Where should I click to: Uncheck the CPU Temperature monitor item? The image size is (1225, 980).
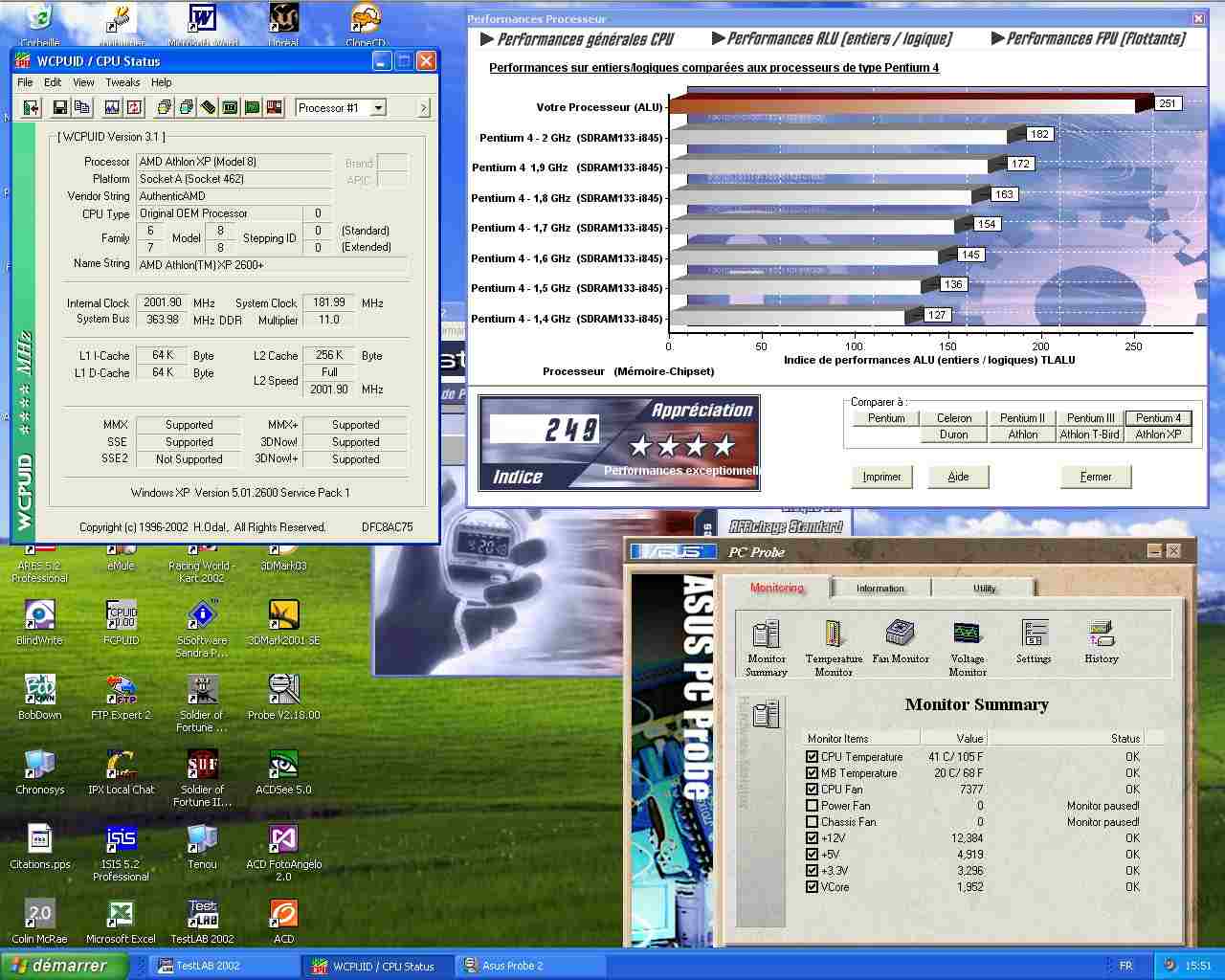[x=812, y=757]
